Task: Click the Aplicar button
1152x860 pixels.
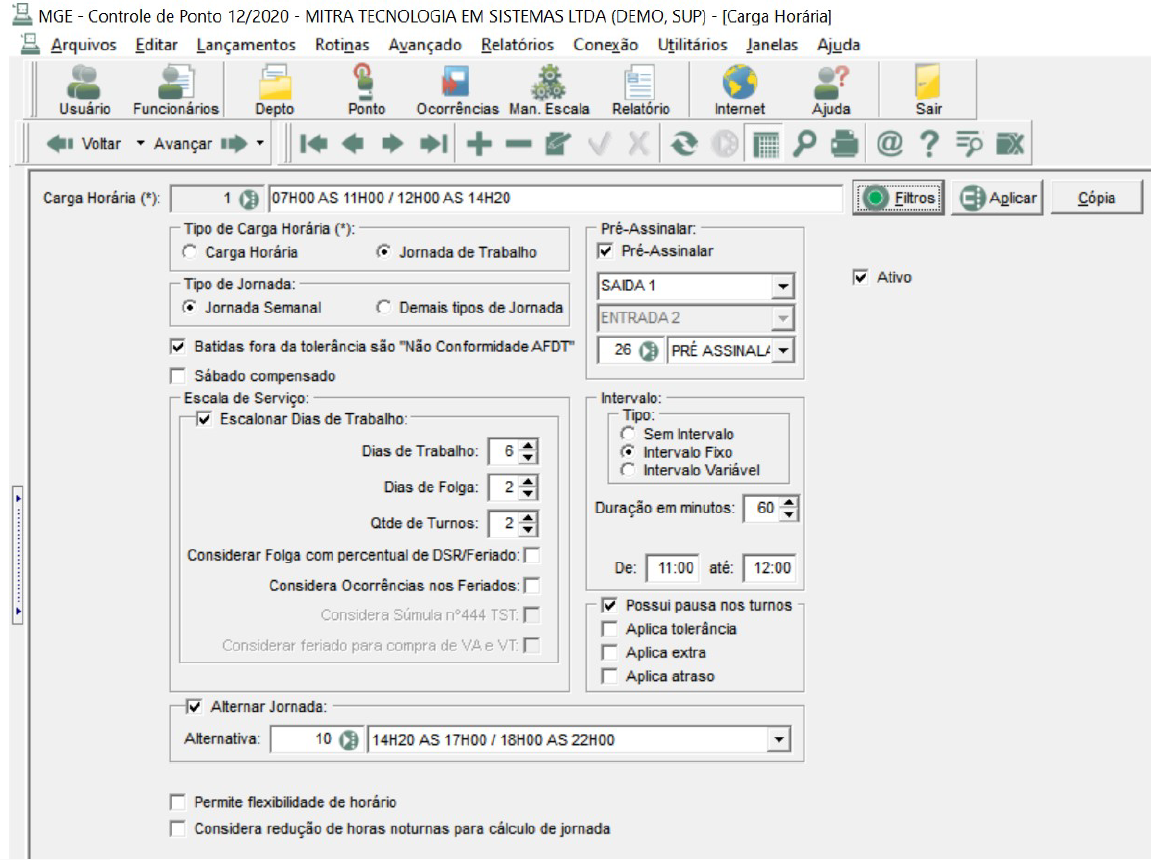Action: pyautogui.click(x=997, y=198)
